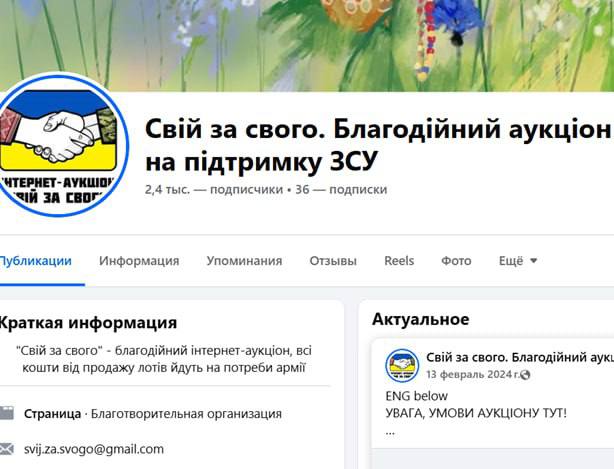Select the Публикации tab
The height and width of the screenshot is (469, 614).
(36, 261)
